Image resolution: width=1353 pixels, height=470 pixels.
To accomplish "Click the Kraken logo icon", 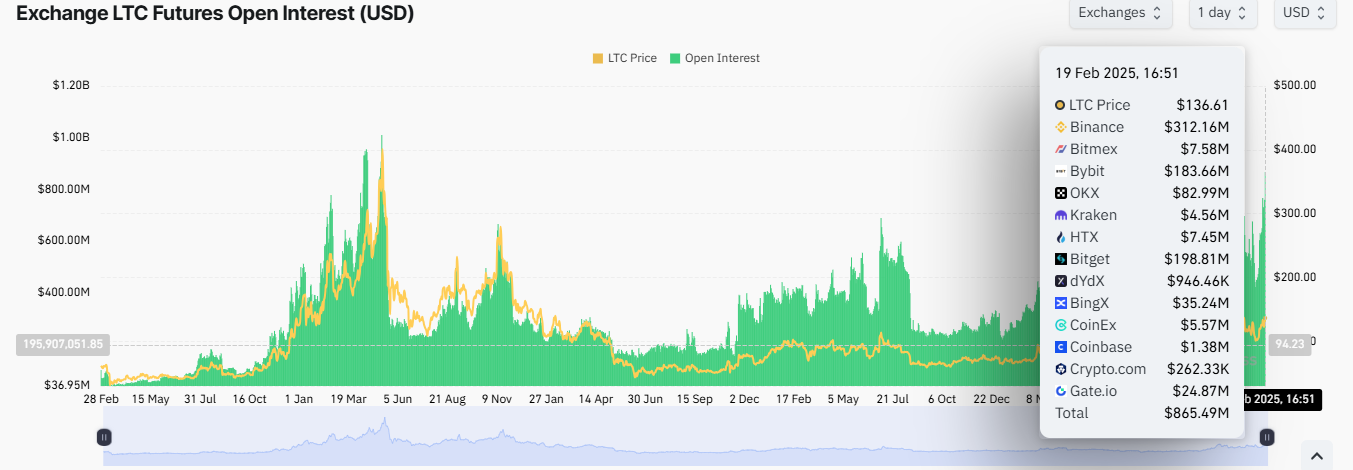I will pyautogui.click(x=1060, y=215).
